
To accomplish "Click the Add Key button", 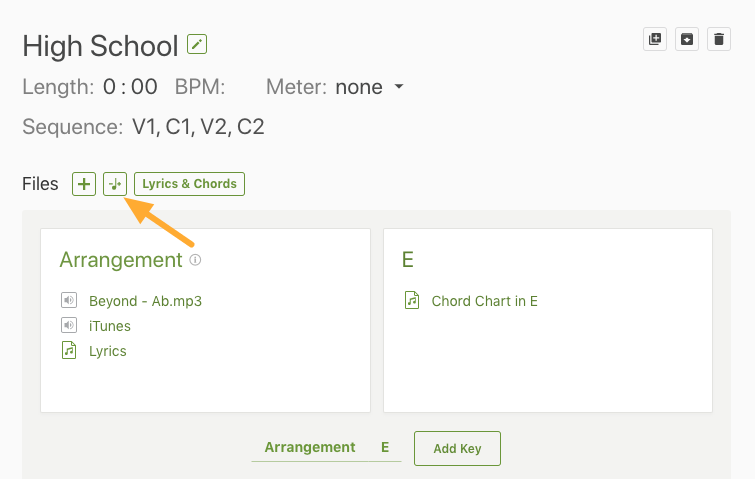I will [x=457, y=449].
